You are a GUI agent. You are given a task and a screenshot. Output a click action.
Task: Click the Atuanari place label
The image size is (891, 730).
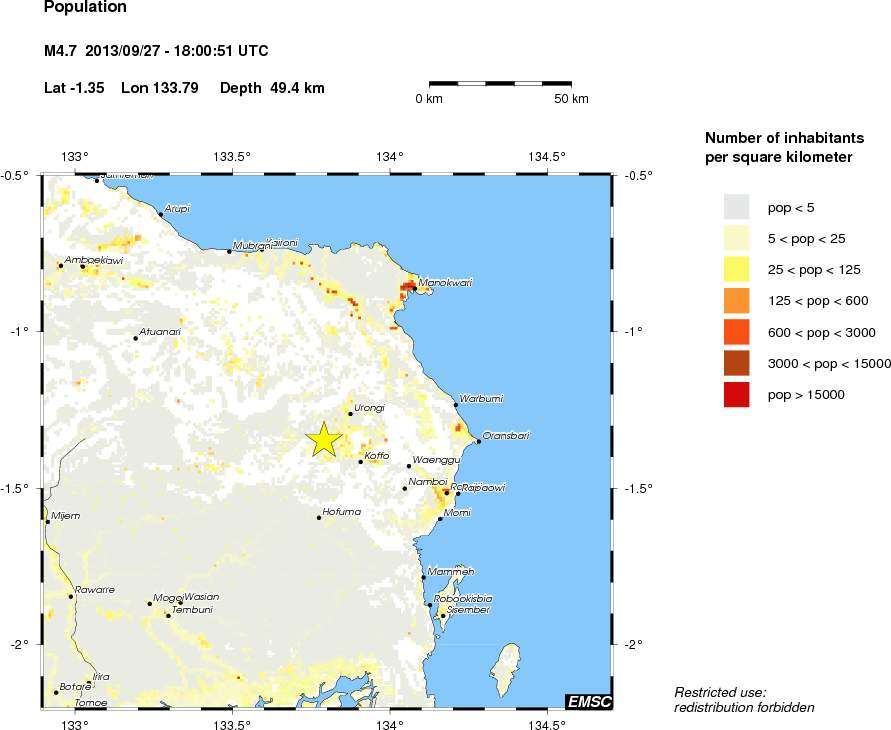click(x=160, y=332)
